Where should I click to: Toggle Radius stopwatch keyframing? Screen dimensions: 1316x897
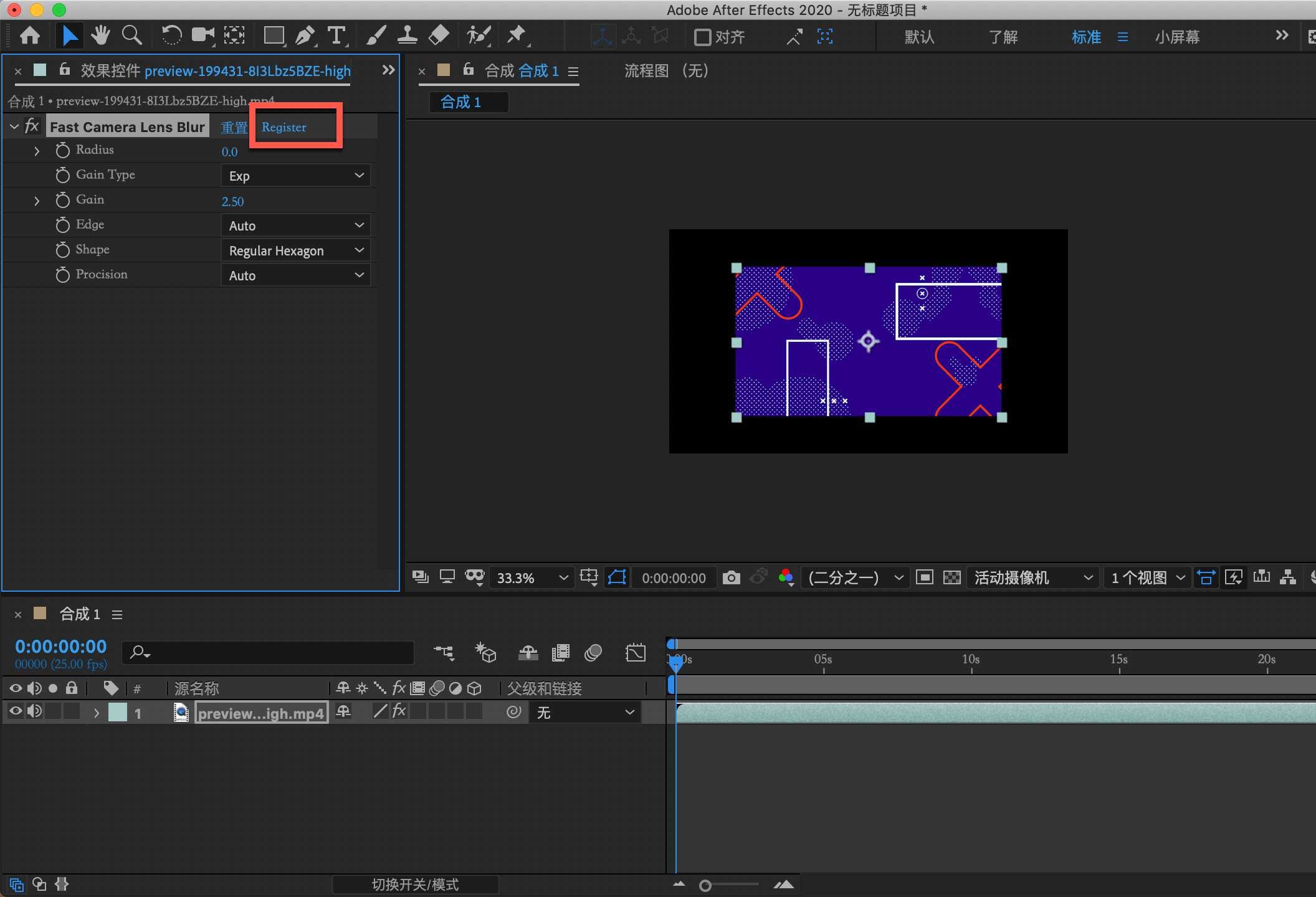62,150
